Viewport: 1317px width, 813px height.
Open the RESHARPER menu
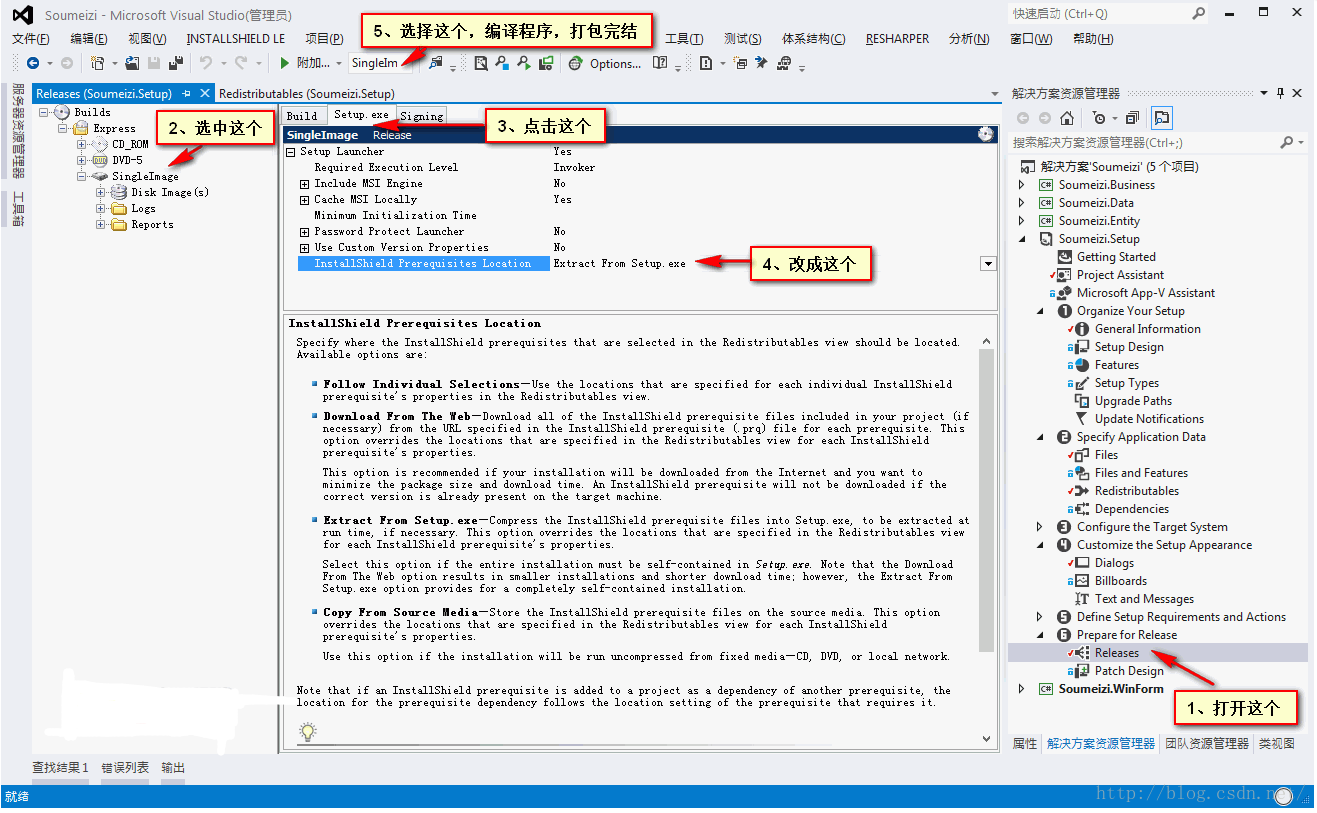click(x=897, y=39)
